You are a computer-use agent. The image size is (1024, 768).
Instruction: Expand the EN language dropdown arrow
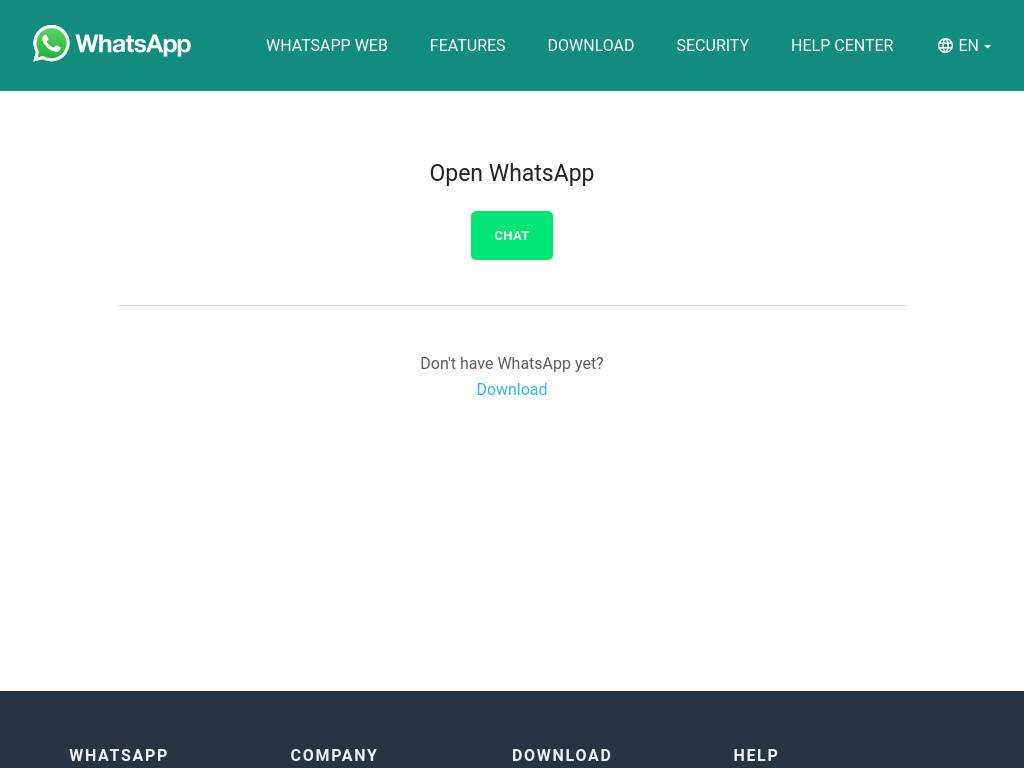pyautogui.click(x=987, y=46)
